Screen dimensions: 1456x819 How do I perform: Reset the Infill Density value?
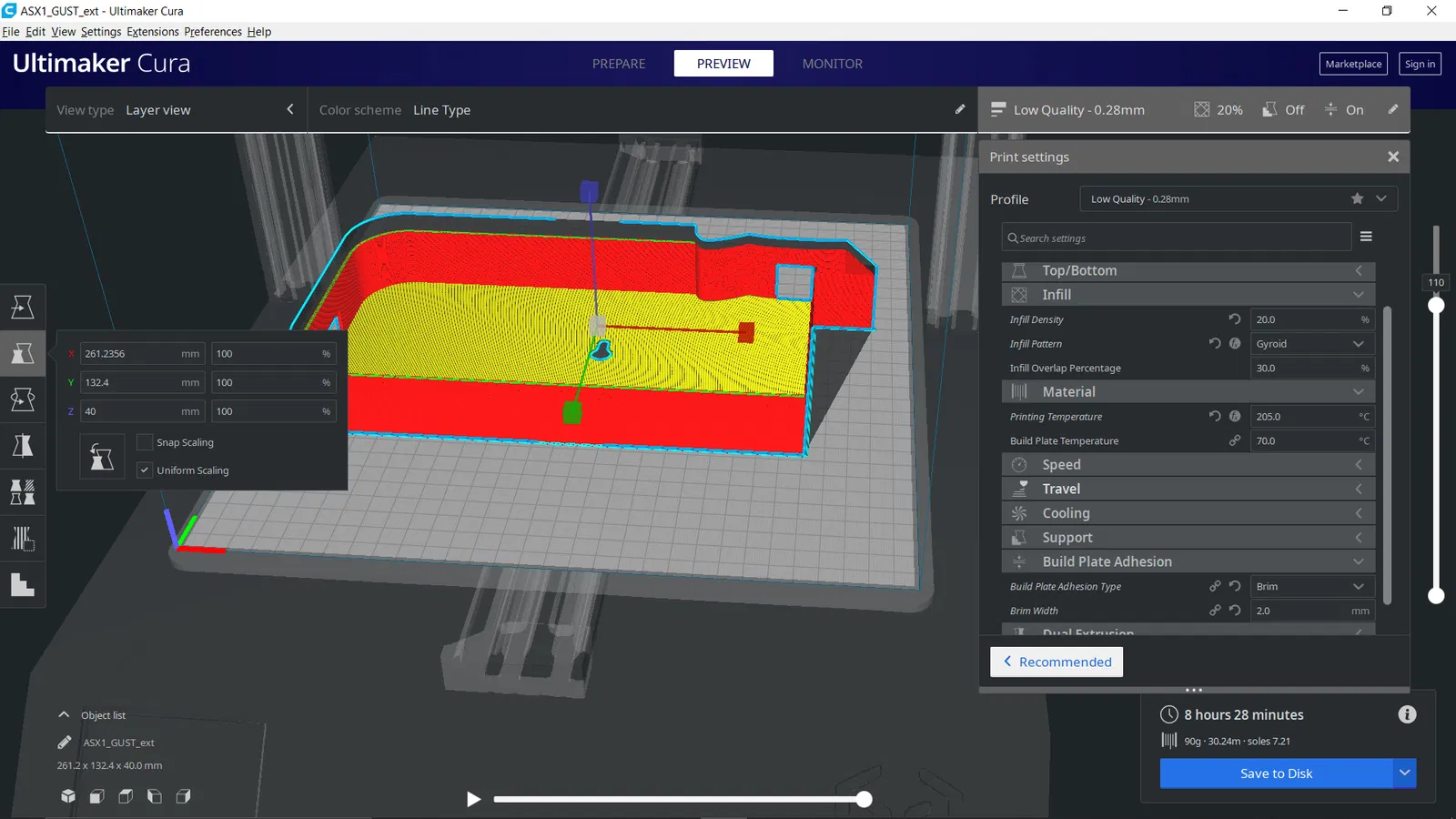click(x=1235, y=319)
